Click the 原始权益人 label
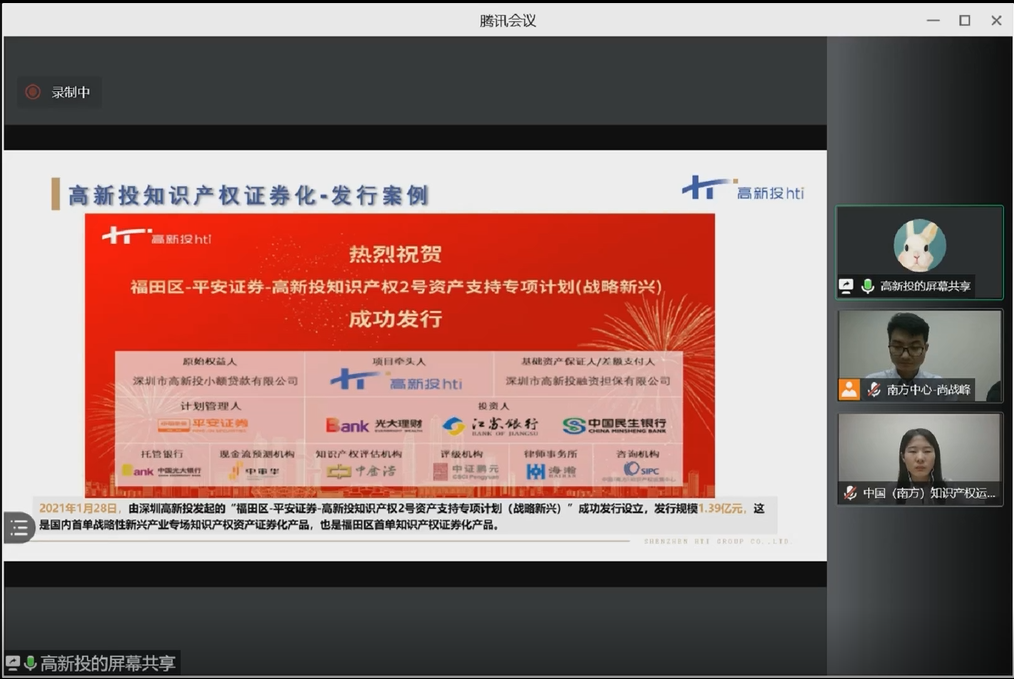This screenshot has height=679, width=1014. pyautogui.click(x=210, y=361)
